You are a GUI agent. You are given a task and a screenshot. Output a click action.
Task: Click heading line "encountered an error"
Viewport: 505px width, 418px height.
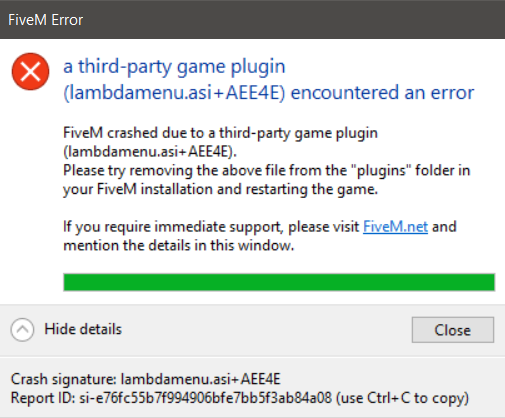click(x=382, y=92)
